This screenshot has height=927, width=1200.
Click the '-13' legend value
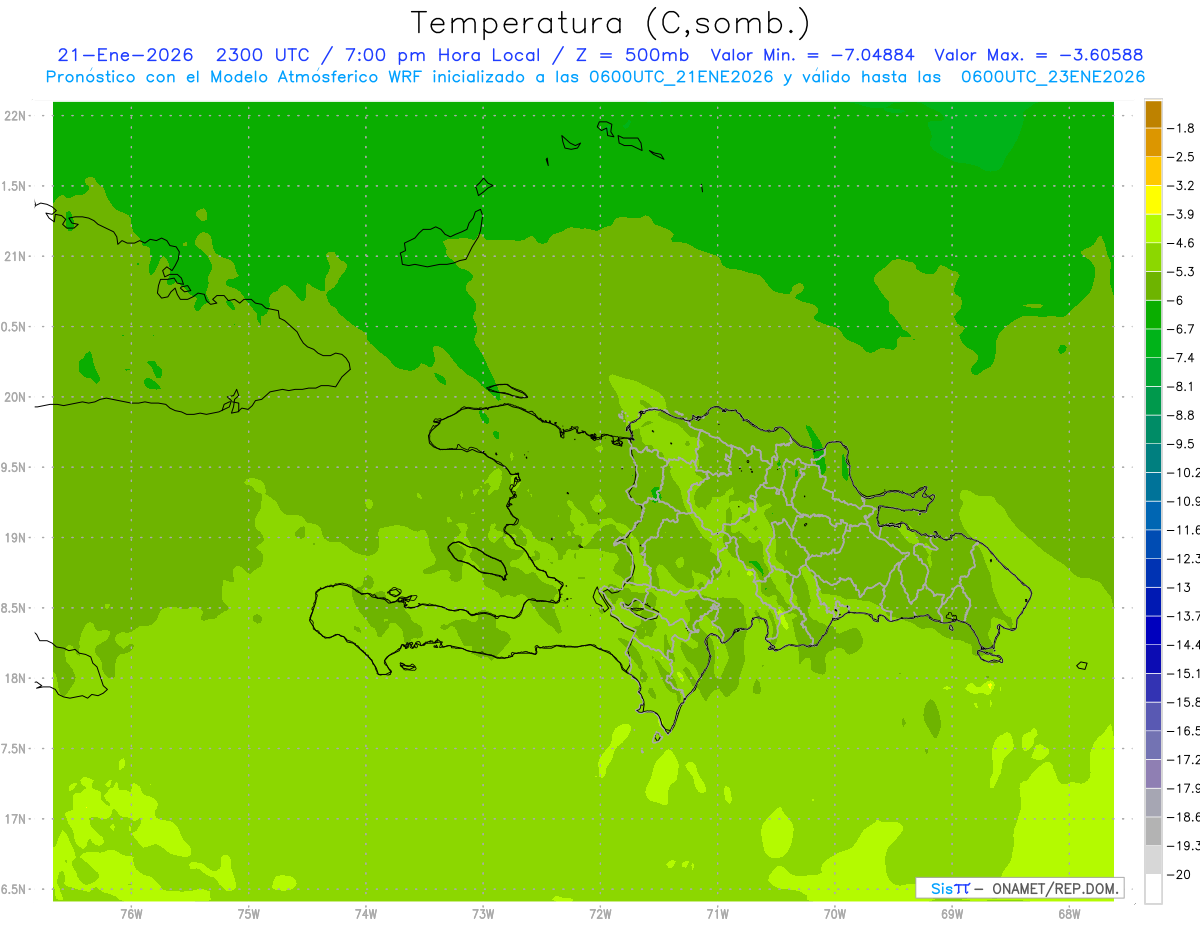[x=1179, y=587]
